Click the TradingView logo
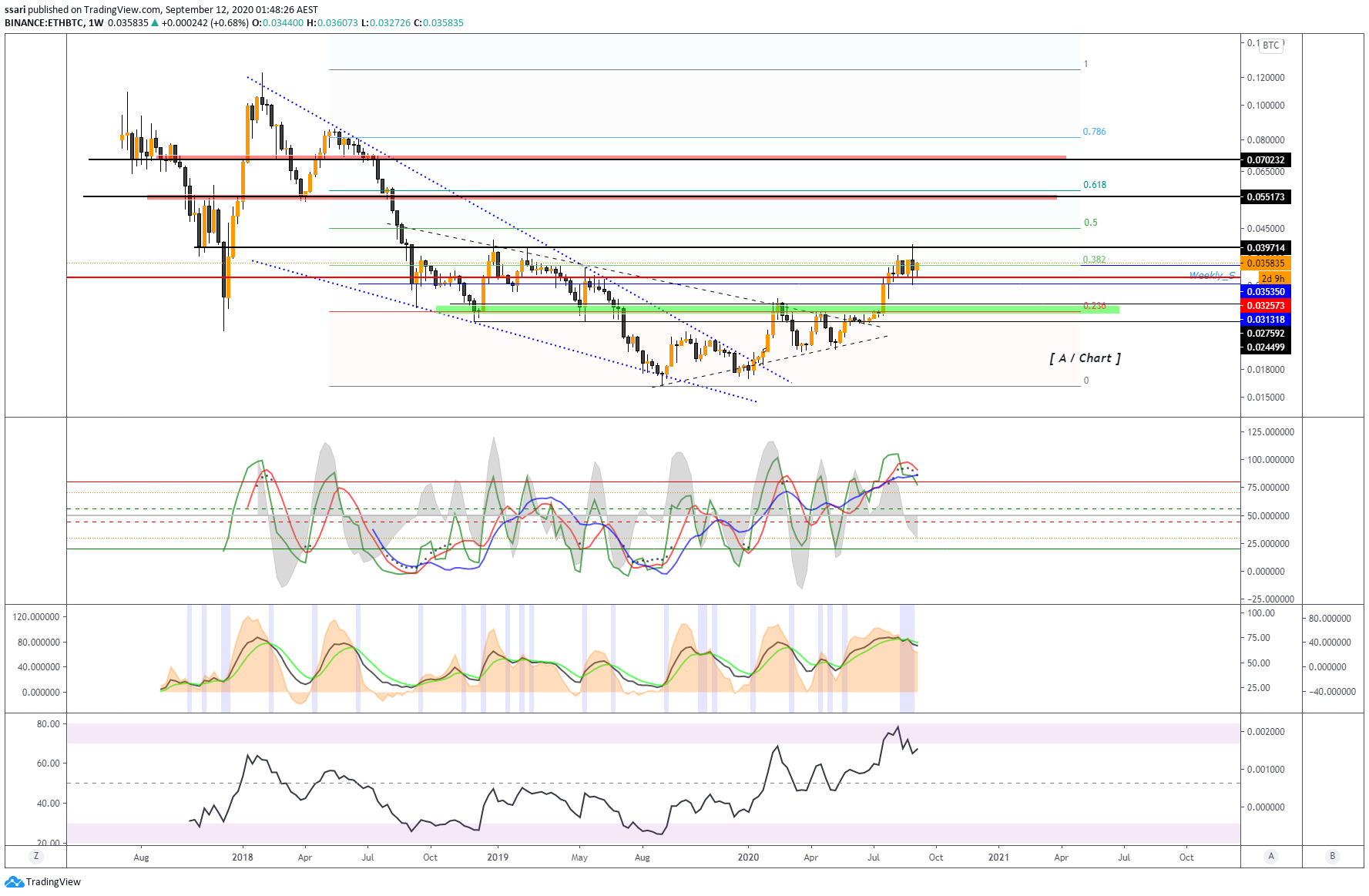Image resolution: width=1369 pixels, height=896 pixels. tap(43, 881)
